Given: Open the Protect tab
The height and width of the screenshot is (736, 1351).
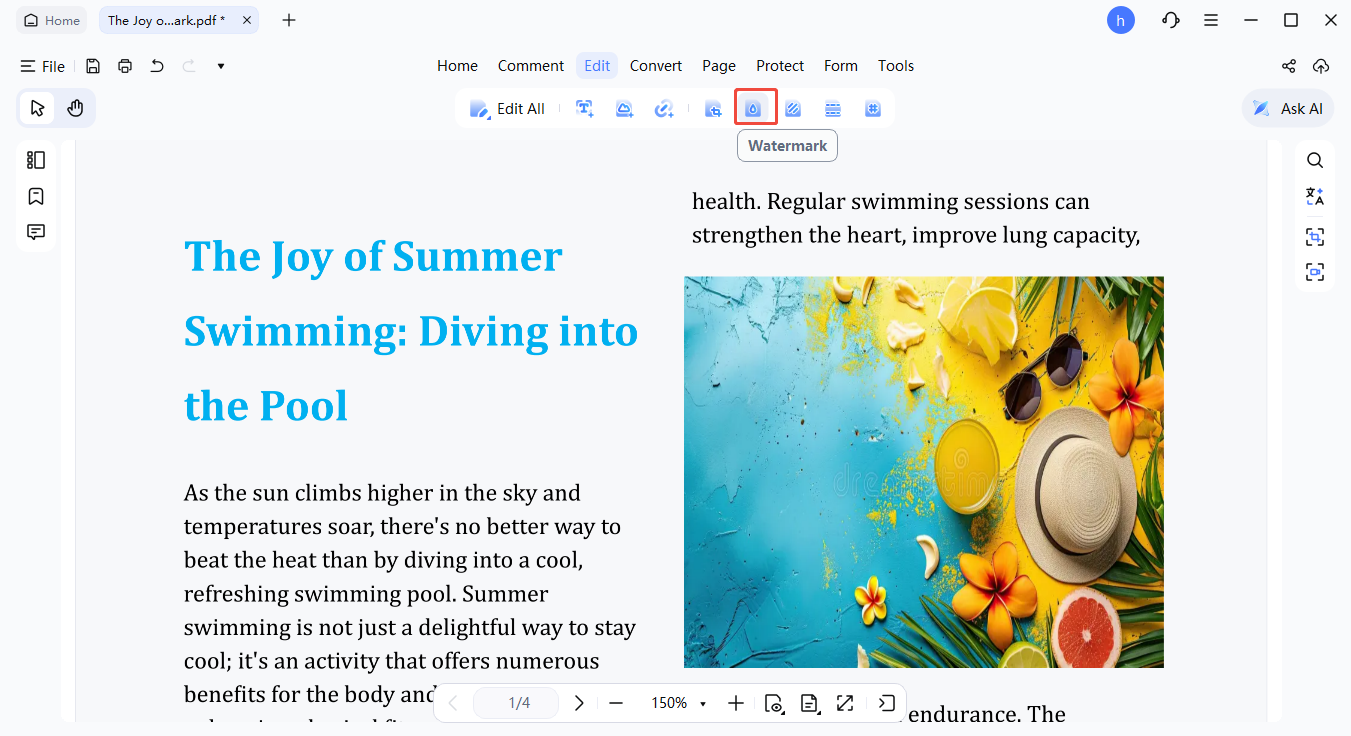Looking at the screenshot, I should [x=779, y=66].
